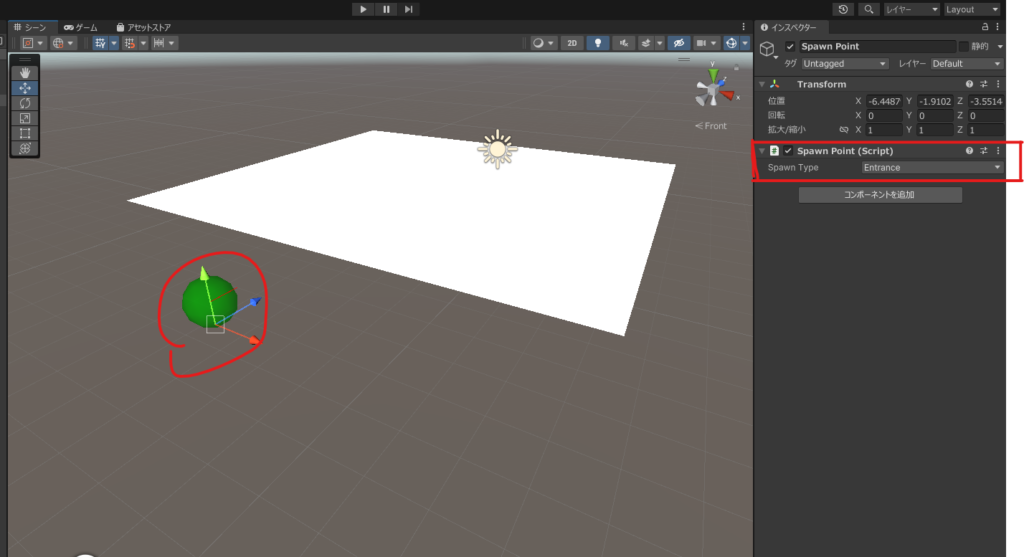Toggle Spawn Point object active checkbox
The height and width of the screenshot is (557, 1024).
pyautogui.click(x=791, y=47)
